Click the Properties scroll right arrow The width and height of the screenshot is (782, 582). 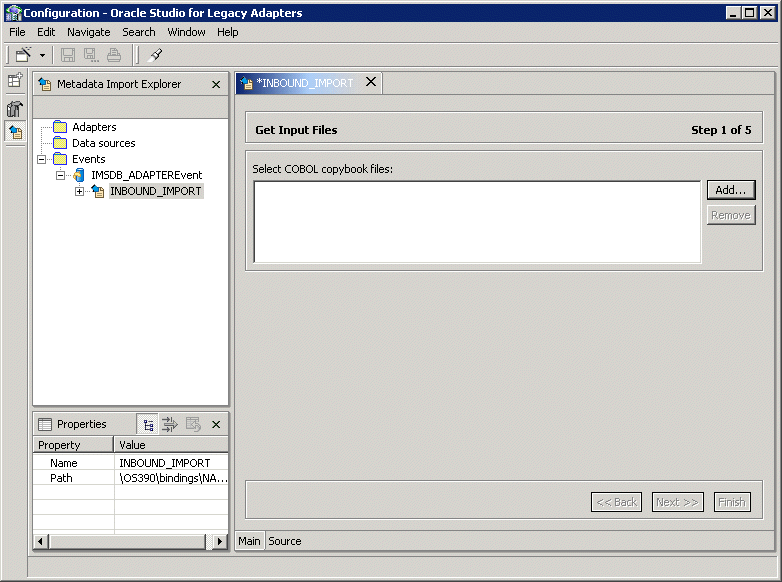219,541
